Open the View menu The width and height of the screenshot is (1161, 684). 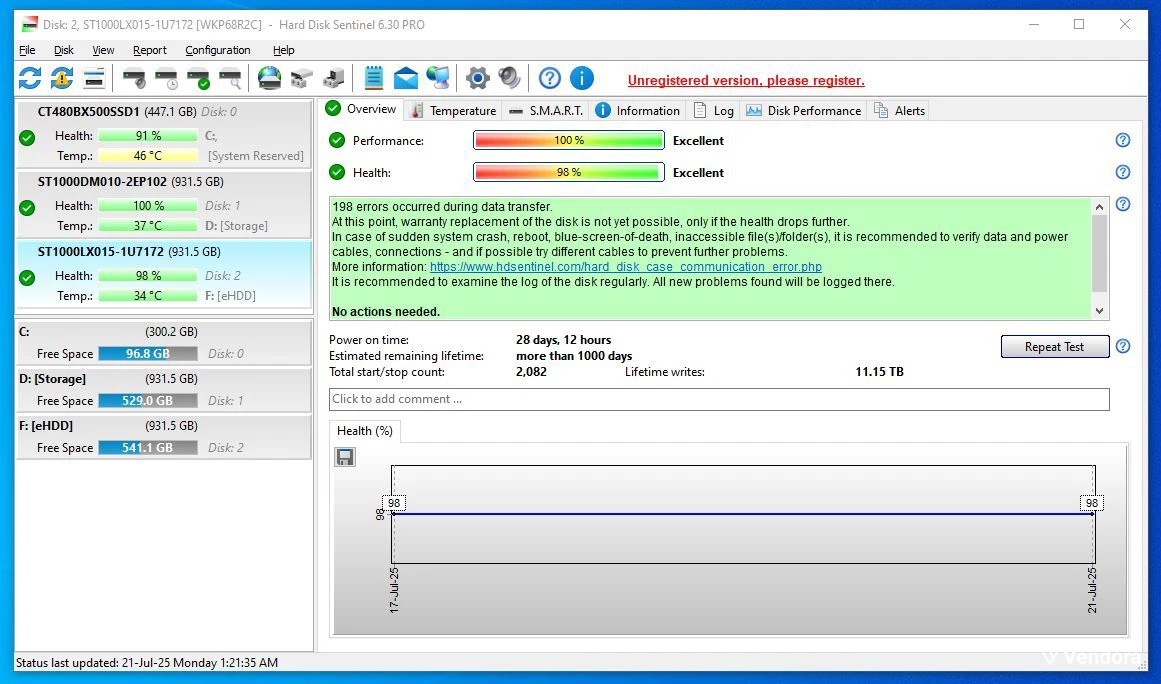(103, 50)
